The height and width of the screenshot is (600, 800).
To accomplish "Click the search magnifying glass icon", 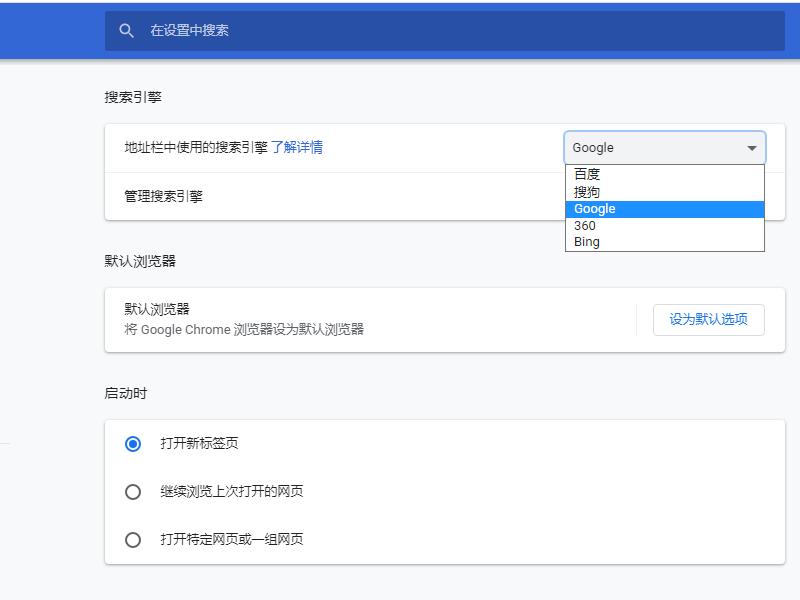I will point(125,30).
